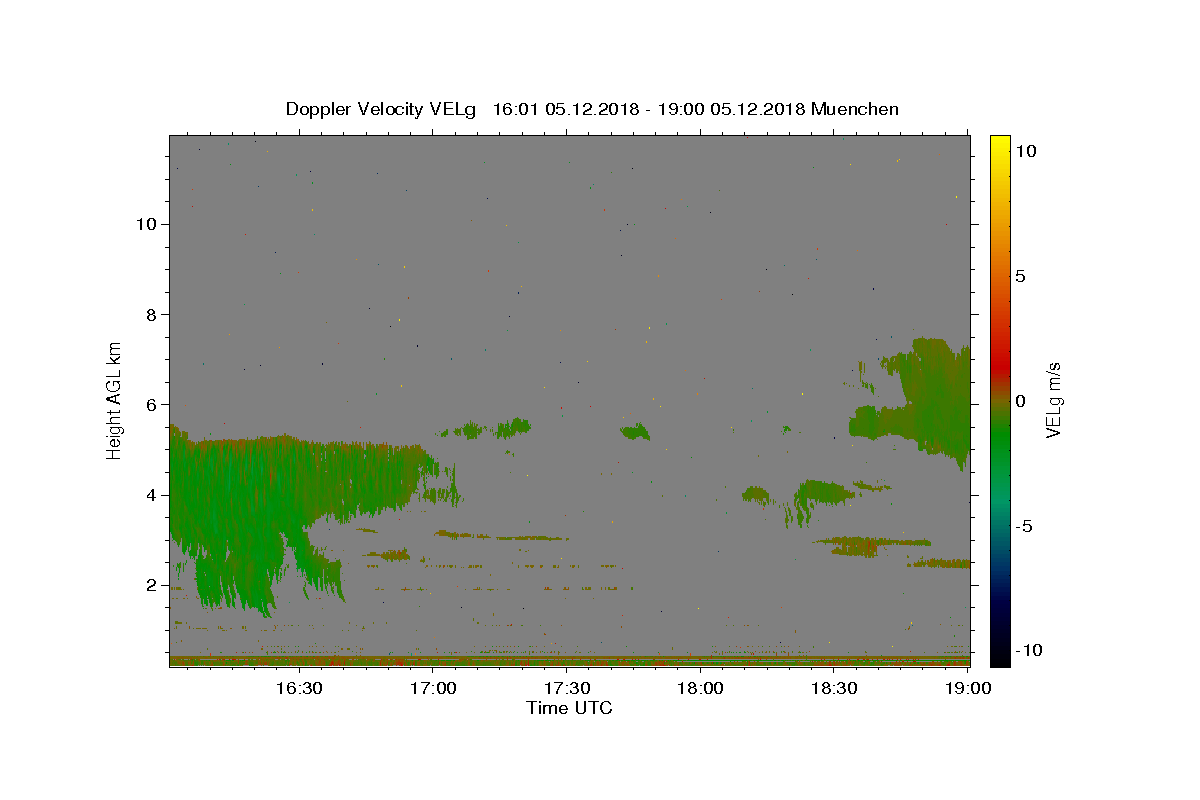Click the 17:30 time tick label
The width and height of the screenshot is (1200, 800).
[567, 688]
